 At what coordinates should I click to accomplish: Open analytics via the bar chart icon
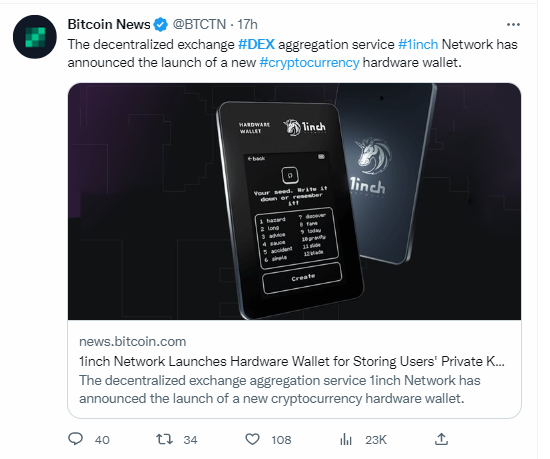(x=346, y=439)
